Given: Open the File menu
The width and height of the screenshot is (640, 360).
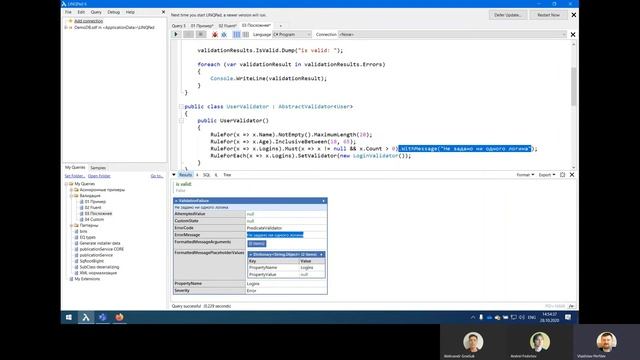Looking at the screenshot, I should tap(68, 12).
